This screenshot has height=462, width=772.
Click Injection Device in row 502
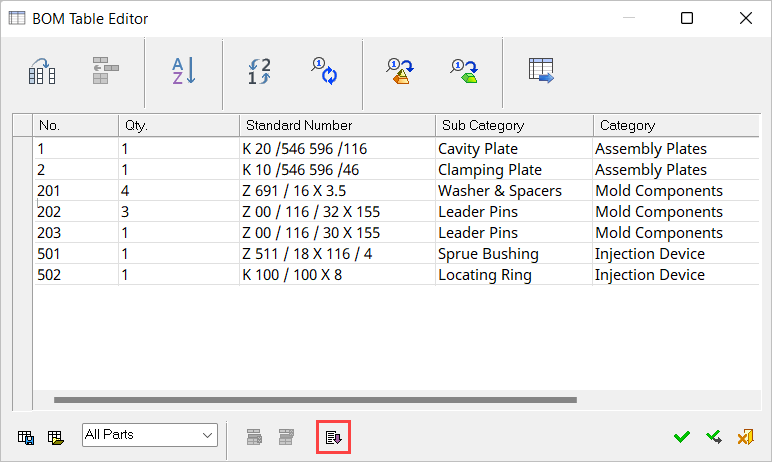pos(676,275)
